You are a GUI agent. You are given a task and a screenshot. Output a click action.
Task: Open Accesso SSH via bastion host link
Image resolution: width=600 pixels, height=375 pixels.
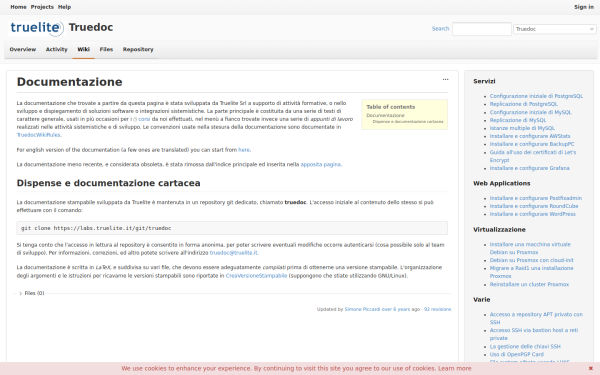[534, 334]
